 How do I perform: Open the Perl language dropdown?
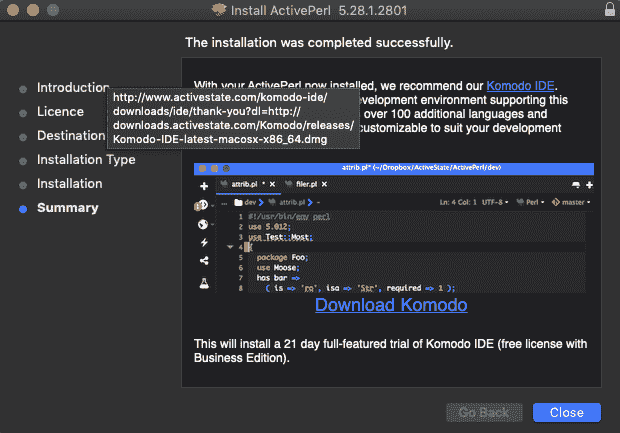531,202
